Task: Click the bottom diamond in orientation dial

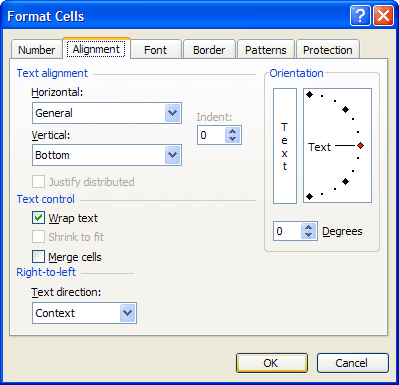Action: 309,197
